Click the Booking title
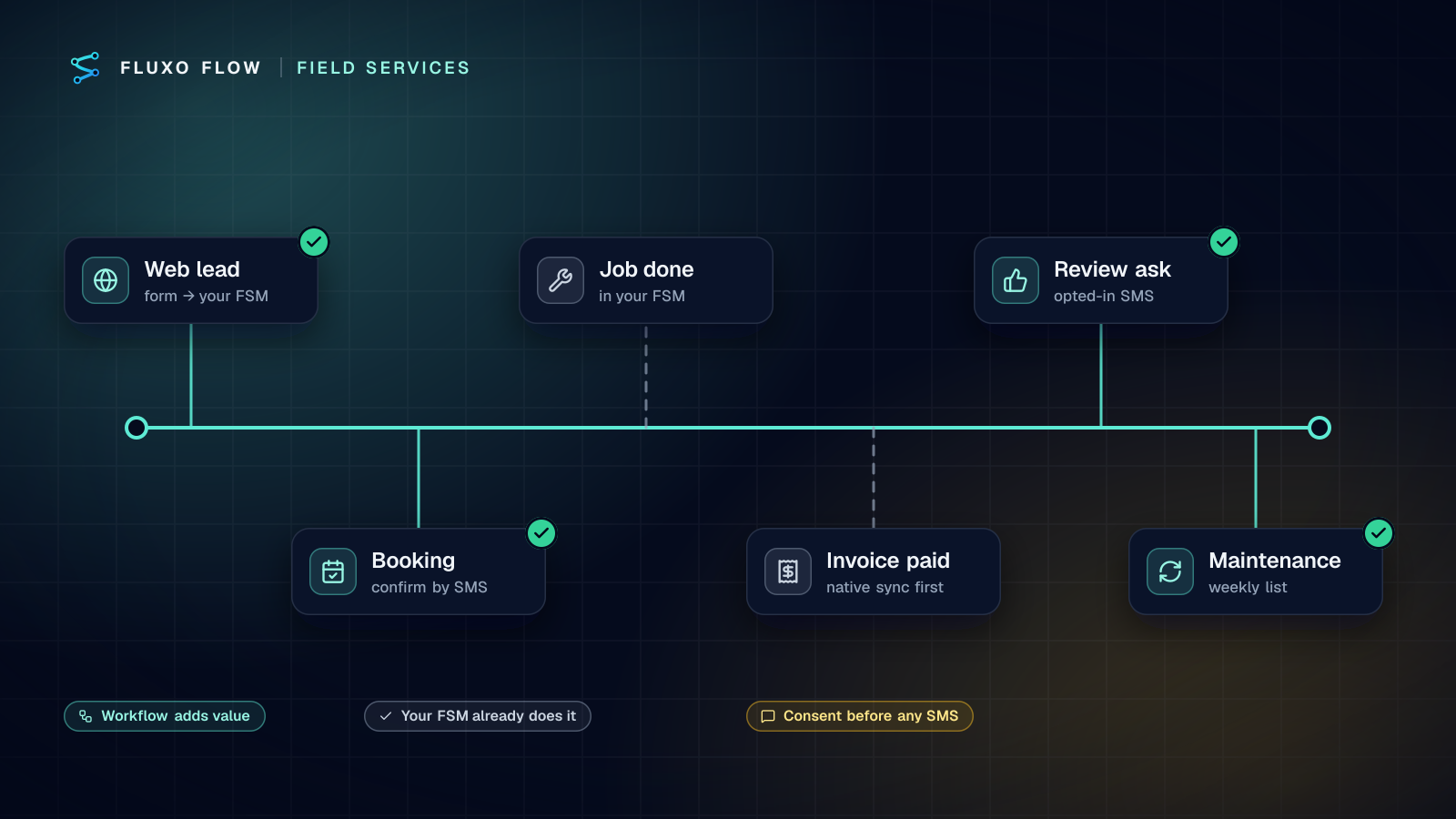The width and height of the screenshot is (1456, 819). tap(413, 561)
